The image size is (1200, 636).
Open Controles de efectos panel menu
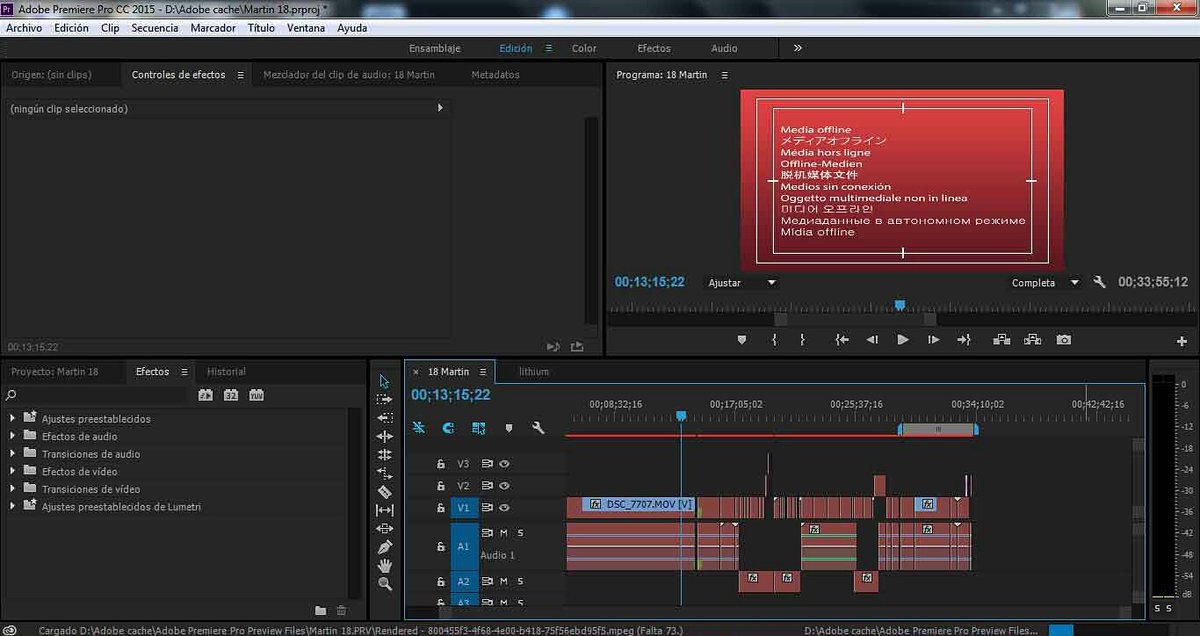240,75
